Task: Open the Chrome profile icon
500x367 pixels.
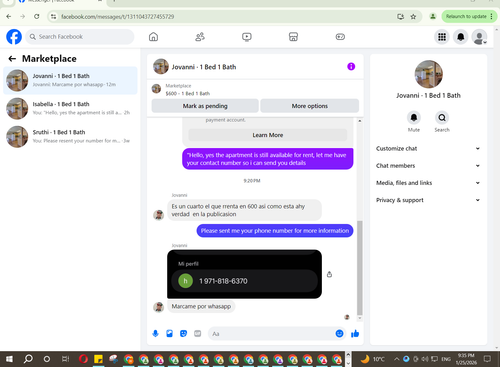Action: point(433,16)
